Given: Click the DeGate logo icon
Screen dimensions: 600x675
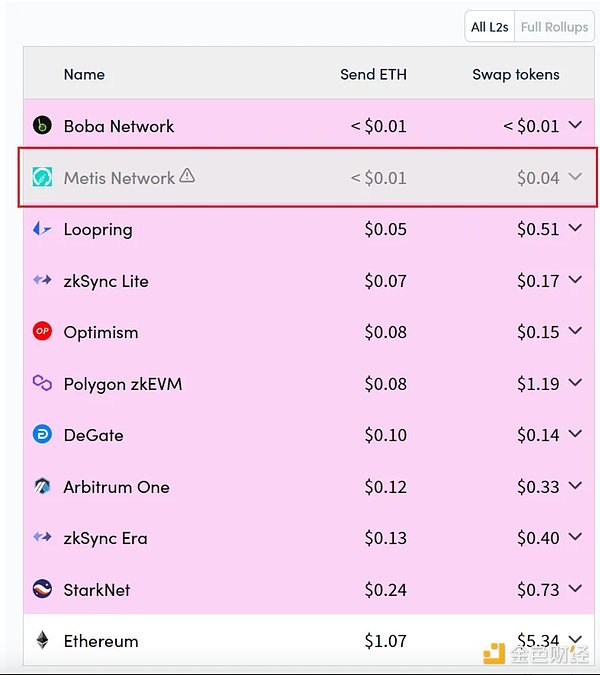Looking at the screenshot, I should tap(42, 435).
